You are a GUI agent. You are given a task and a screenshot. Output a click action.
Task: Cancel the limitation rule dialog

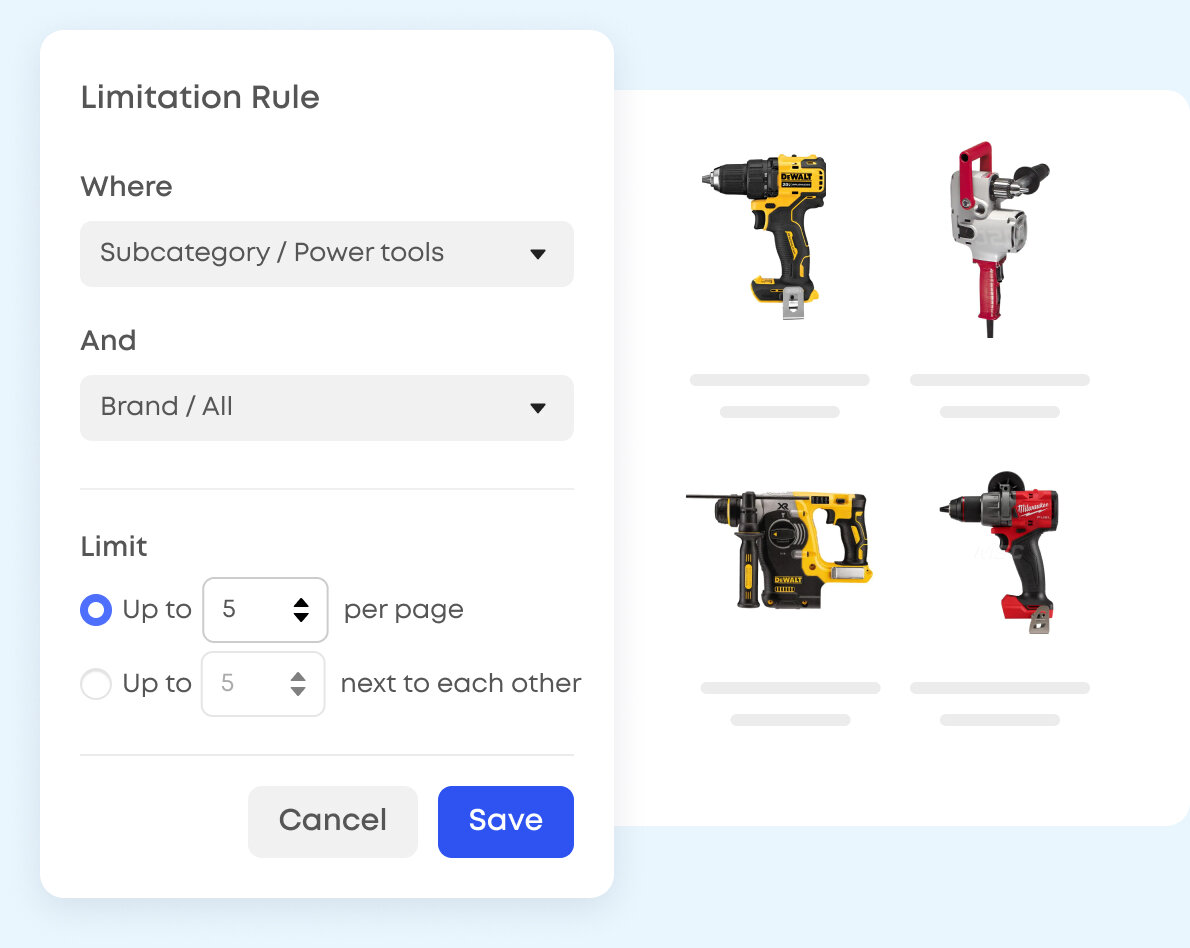coord(332,821)
